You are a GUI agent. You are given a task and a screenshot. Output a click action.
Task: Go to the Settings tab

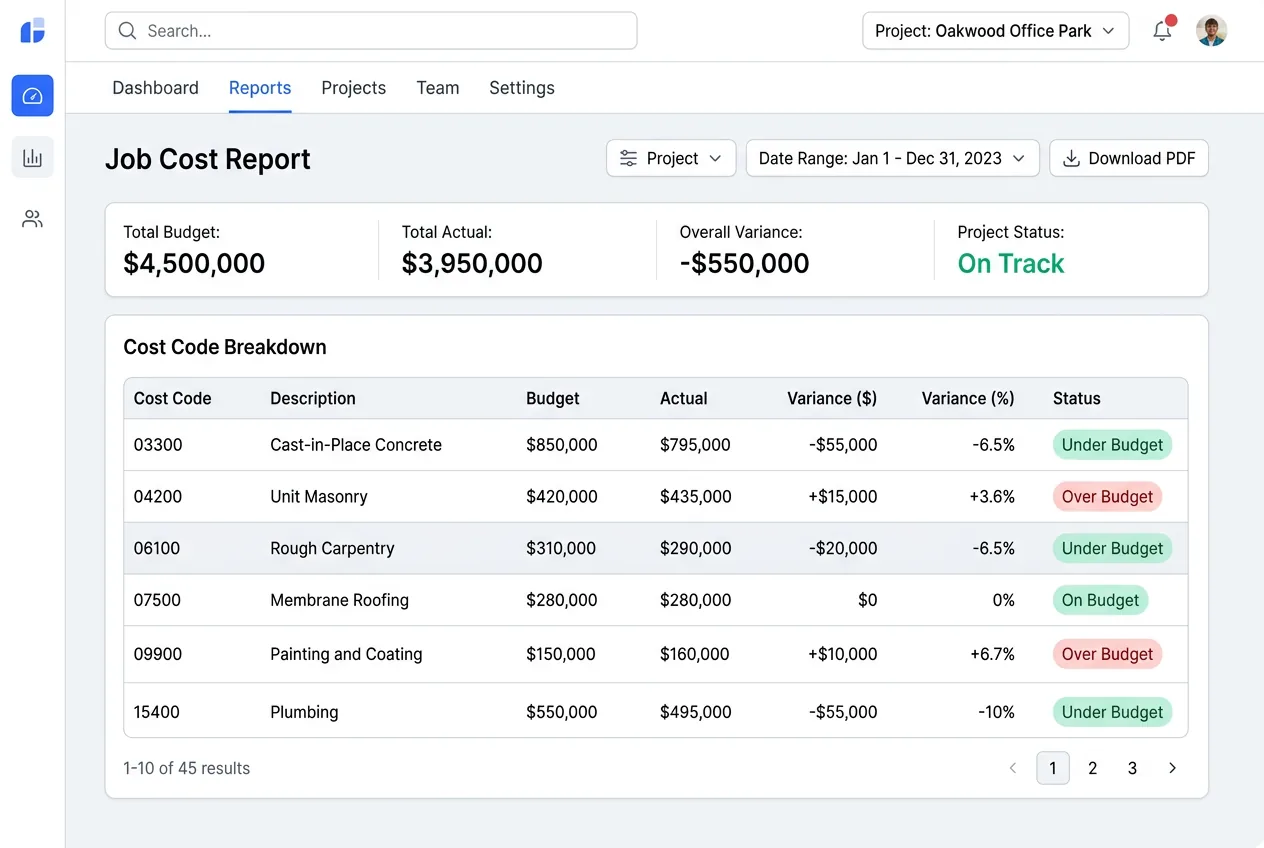tap(521, 88)
